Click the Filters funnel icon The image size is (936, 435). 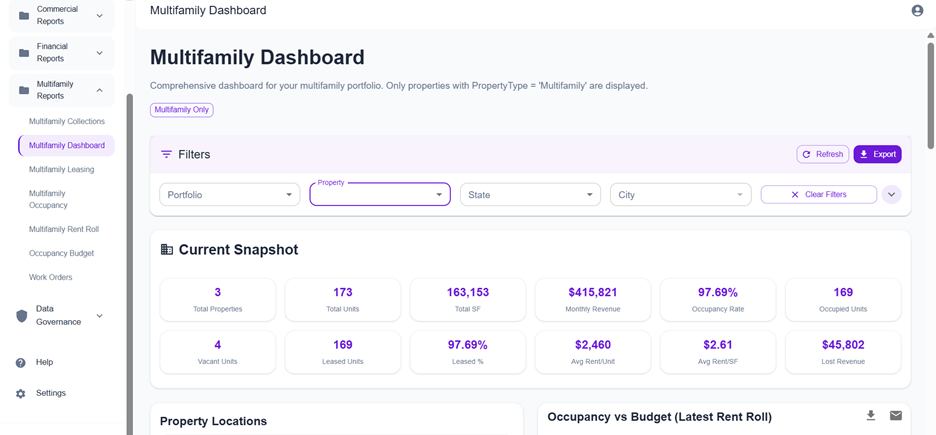(167, 155)
